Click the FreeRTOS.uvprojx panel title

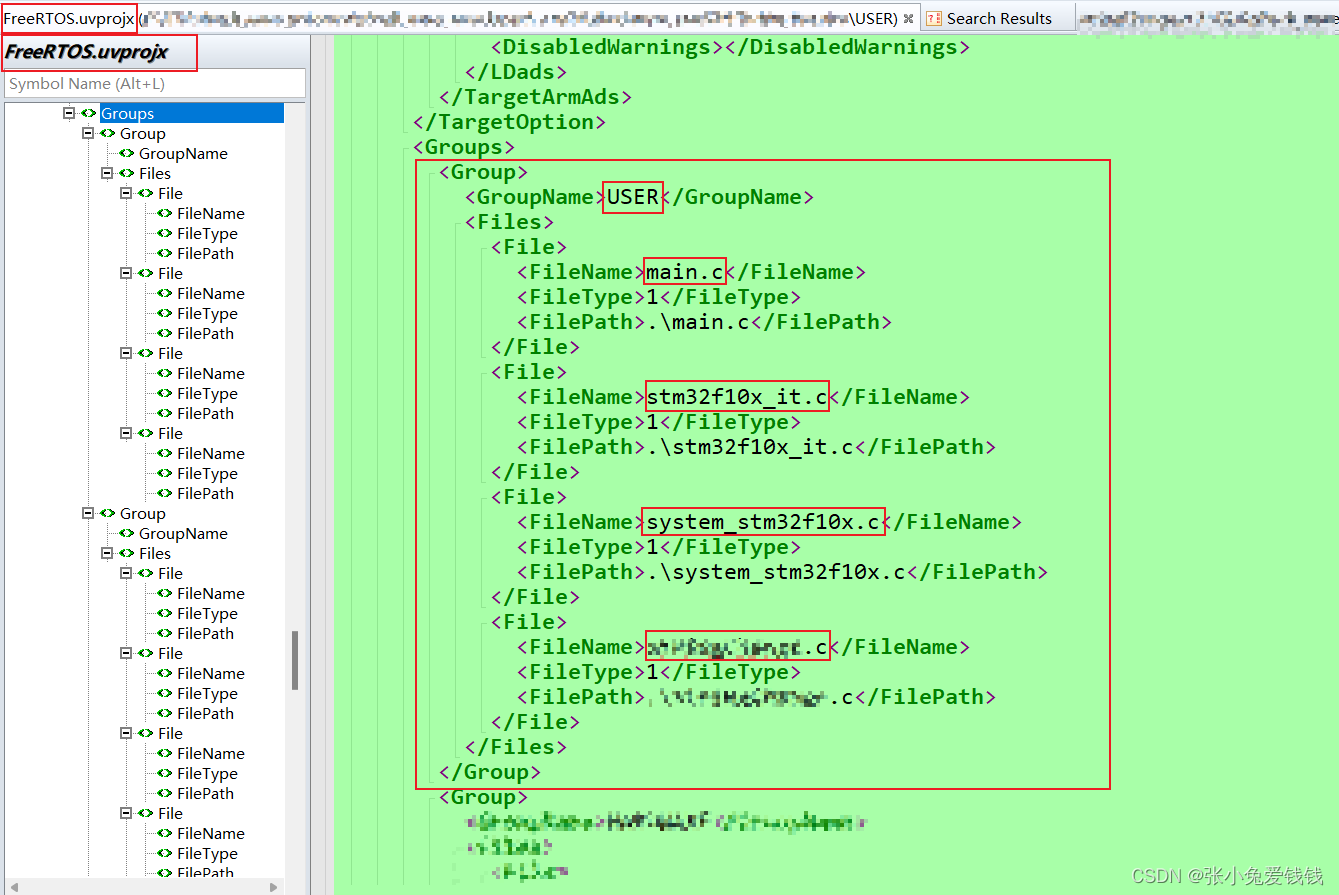86,52
